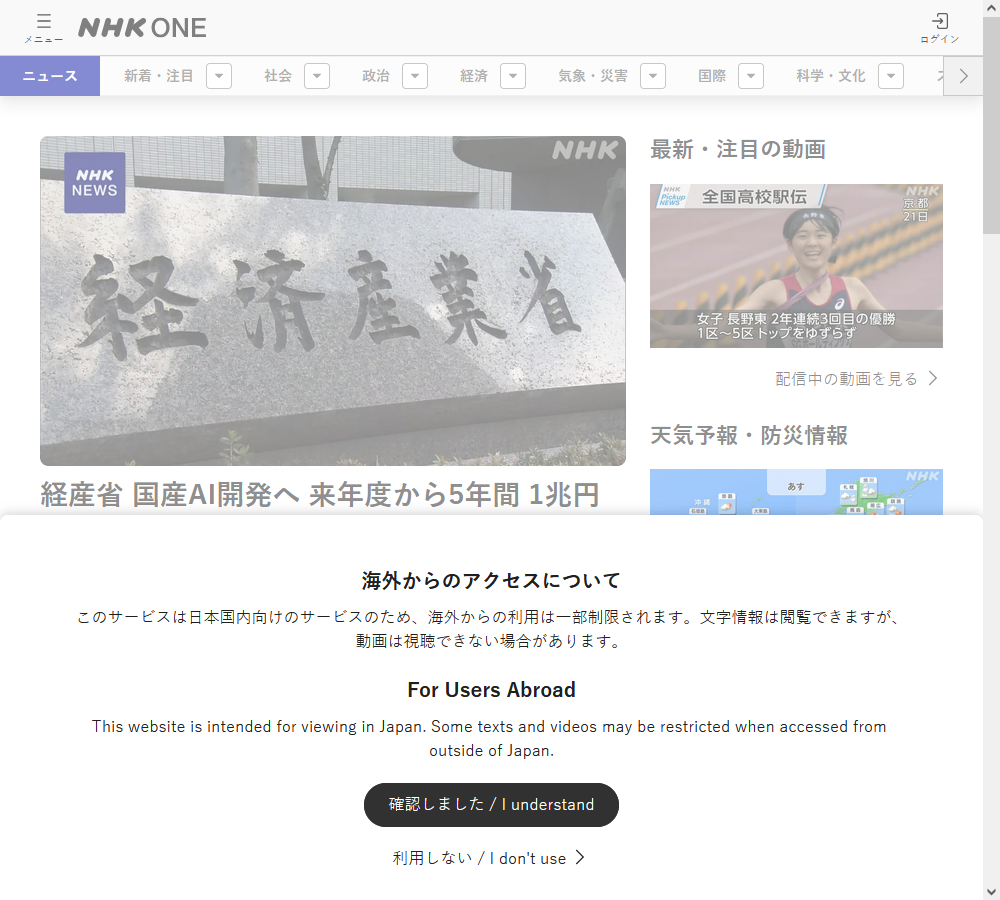Screen dimensions: 1000x900
Task: Open the 経済 tab
Action: [474, 76]
